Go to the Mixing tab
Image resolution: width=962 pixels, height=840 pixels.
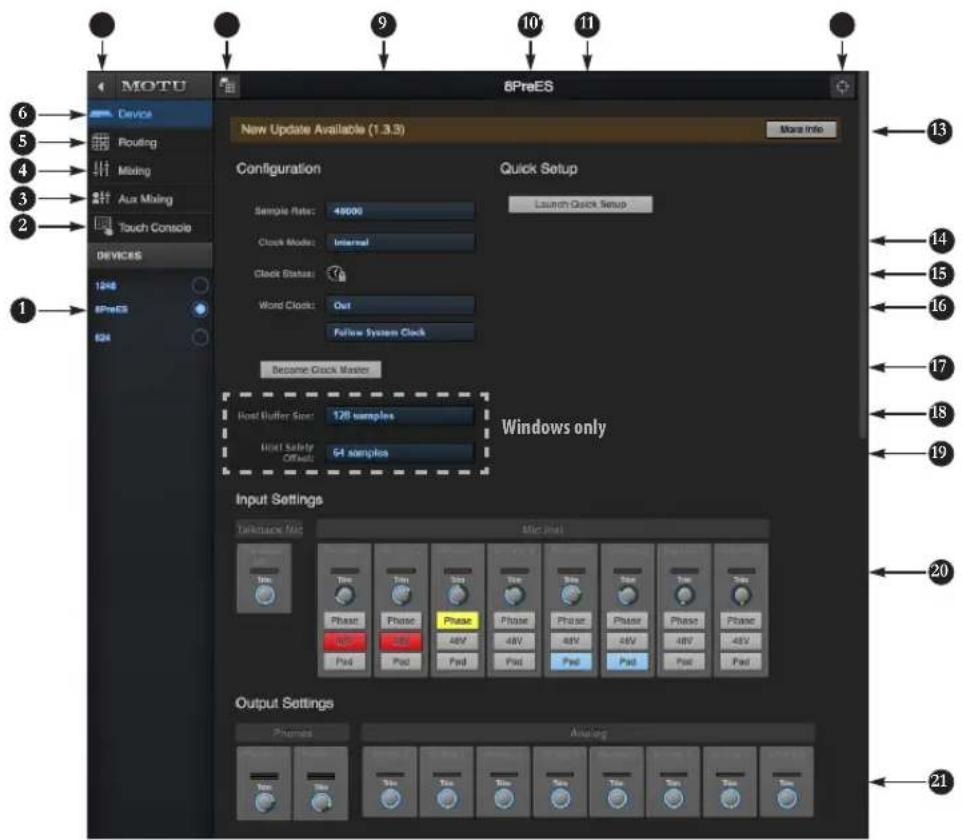[150, 171]
